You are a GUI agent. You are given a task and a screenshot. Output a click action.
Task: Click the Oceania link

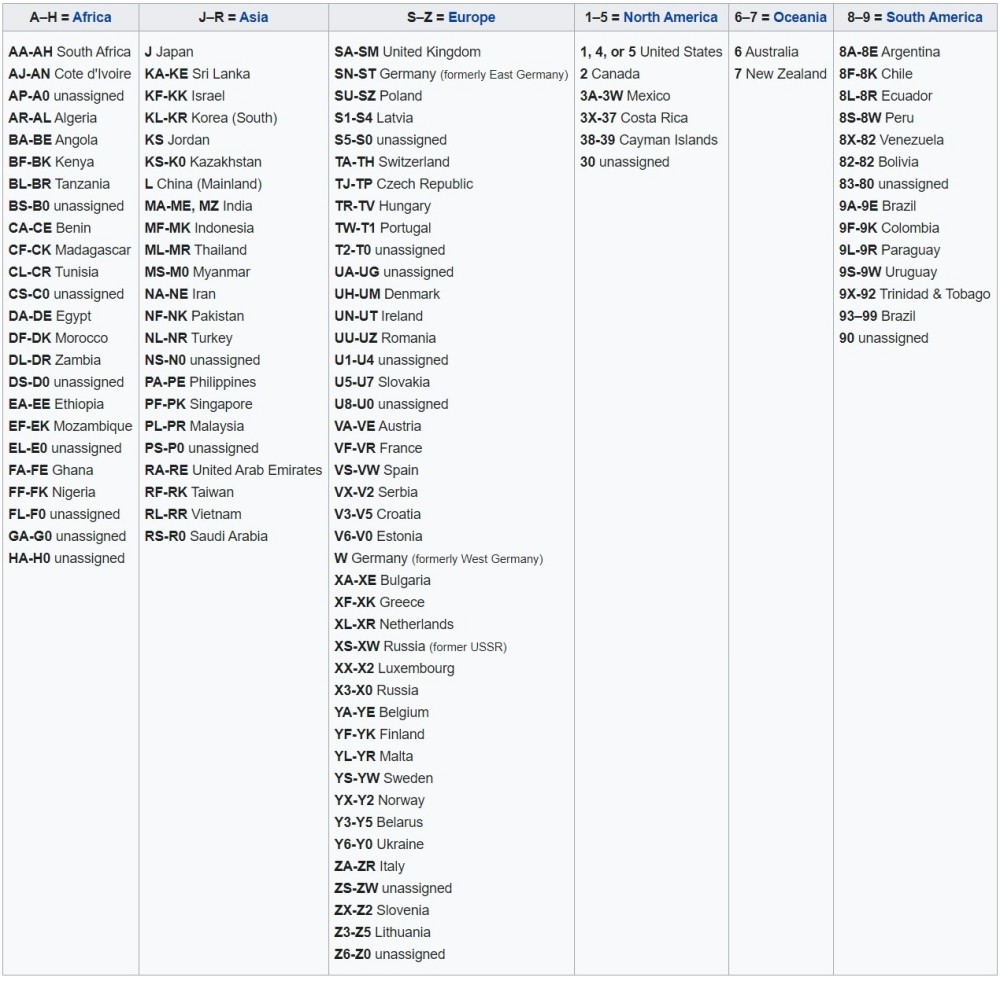click(x=800, y=17)
